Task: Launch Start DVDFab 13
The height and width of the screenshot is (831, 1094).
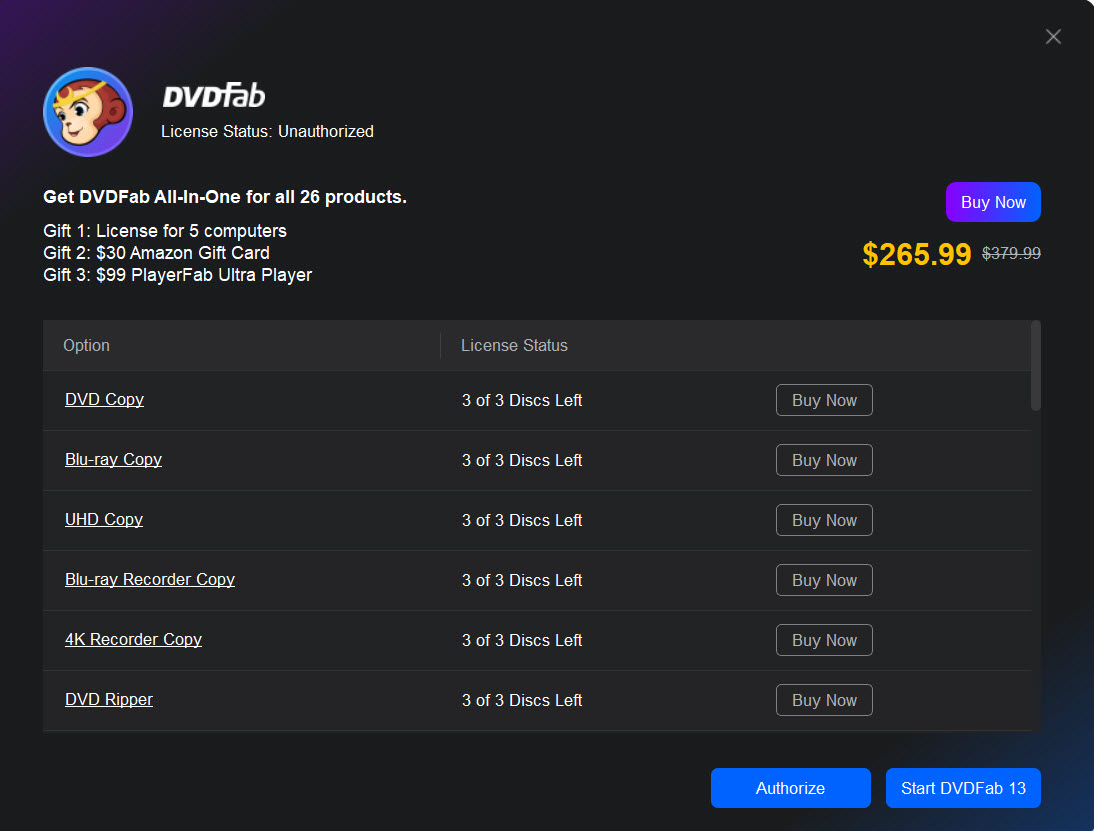Action: click(963, 788)
